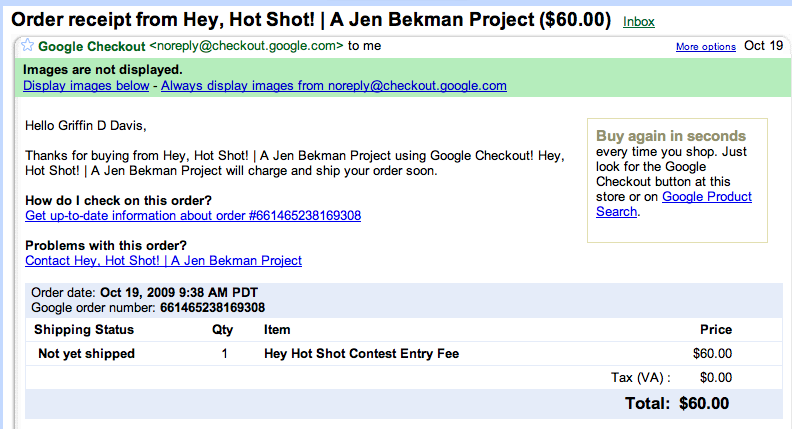This screenshot has width=800, height=429.
Task: Open up-to-date information about order link
Action: 193,216
